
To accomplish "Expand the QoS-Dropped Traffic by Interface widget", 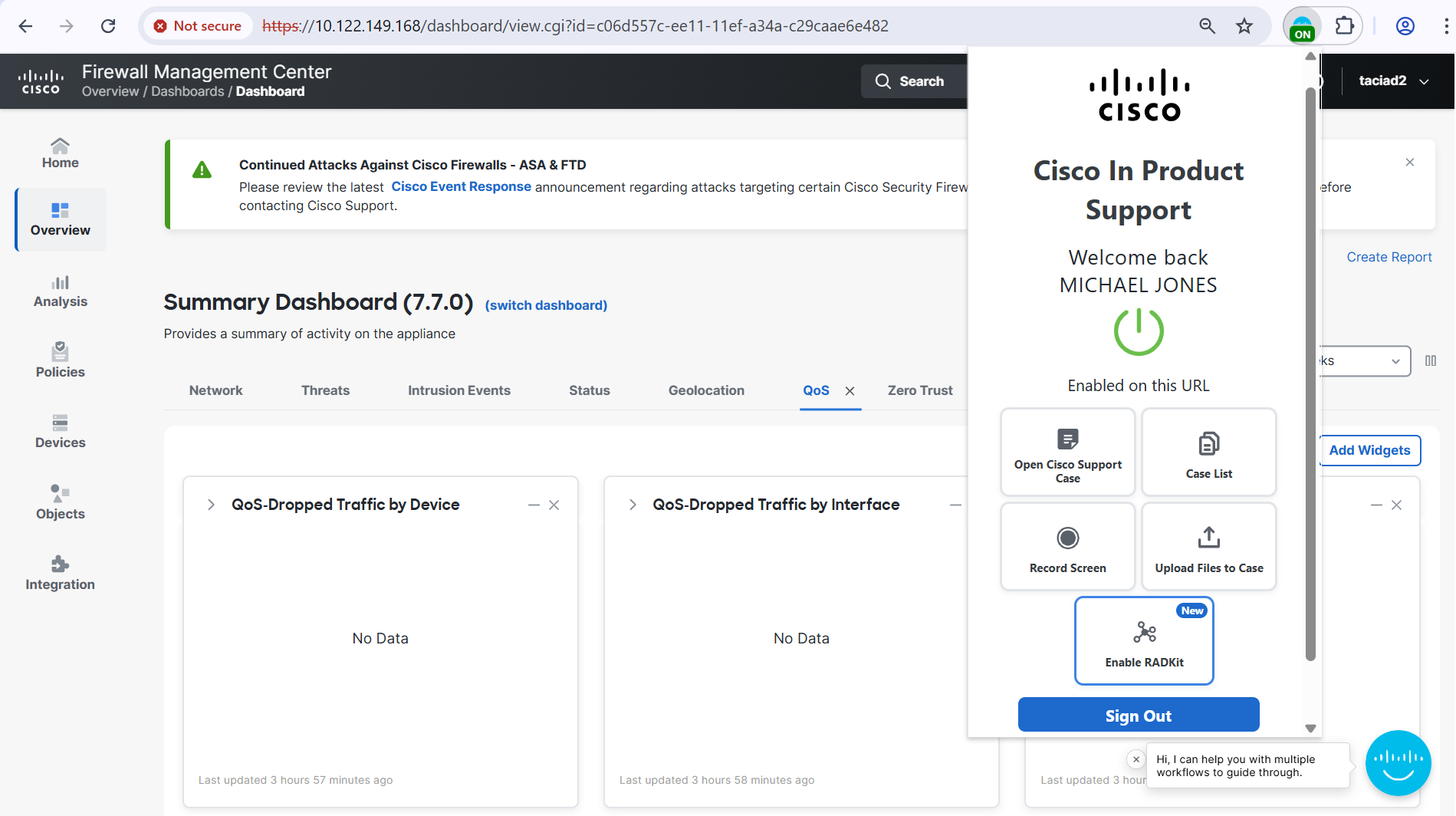I will pos(633,505).
